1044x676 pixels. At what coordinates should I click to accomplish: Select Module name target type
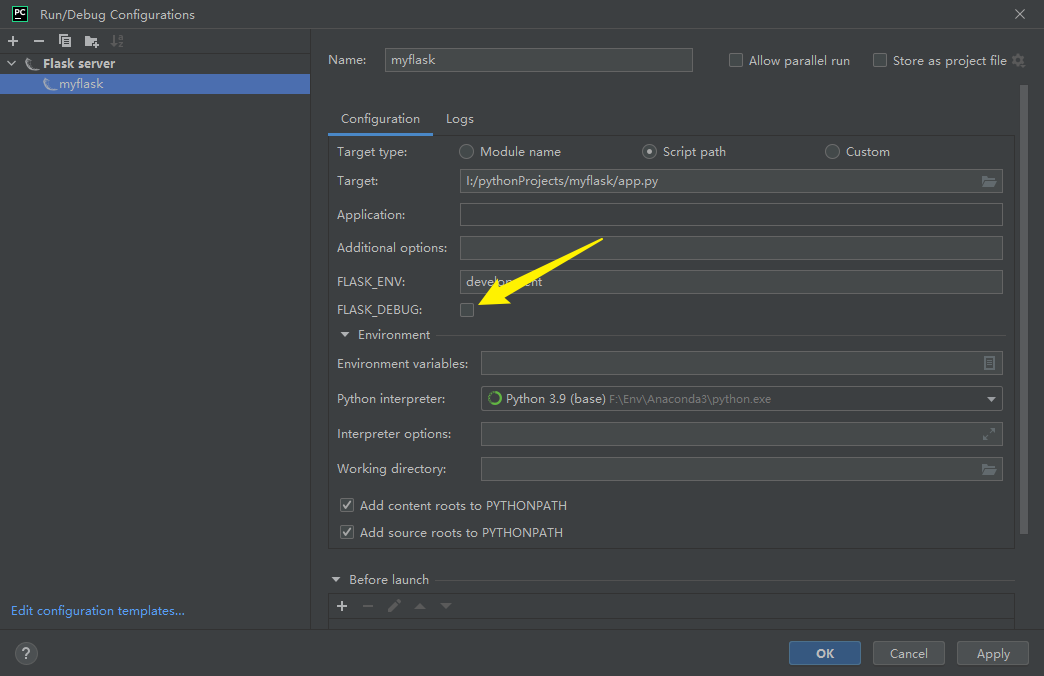(x=466, y=152)
